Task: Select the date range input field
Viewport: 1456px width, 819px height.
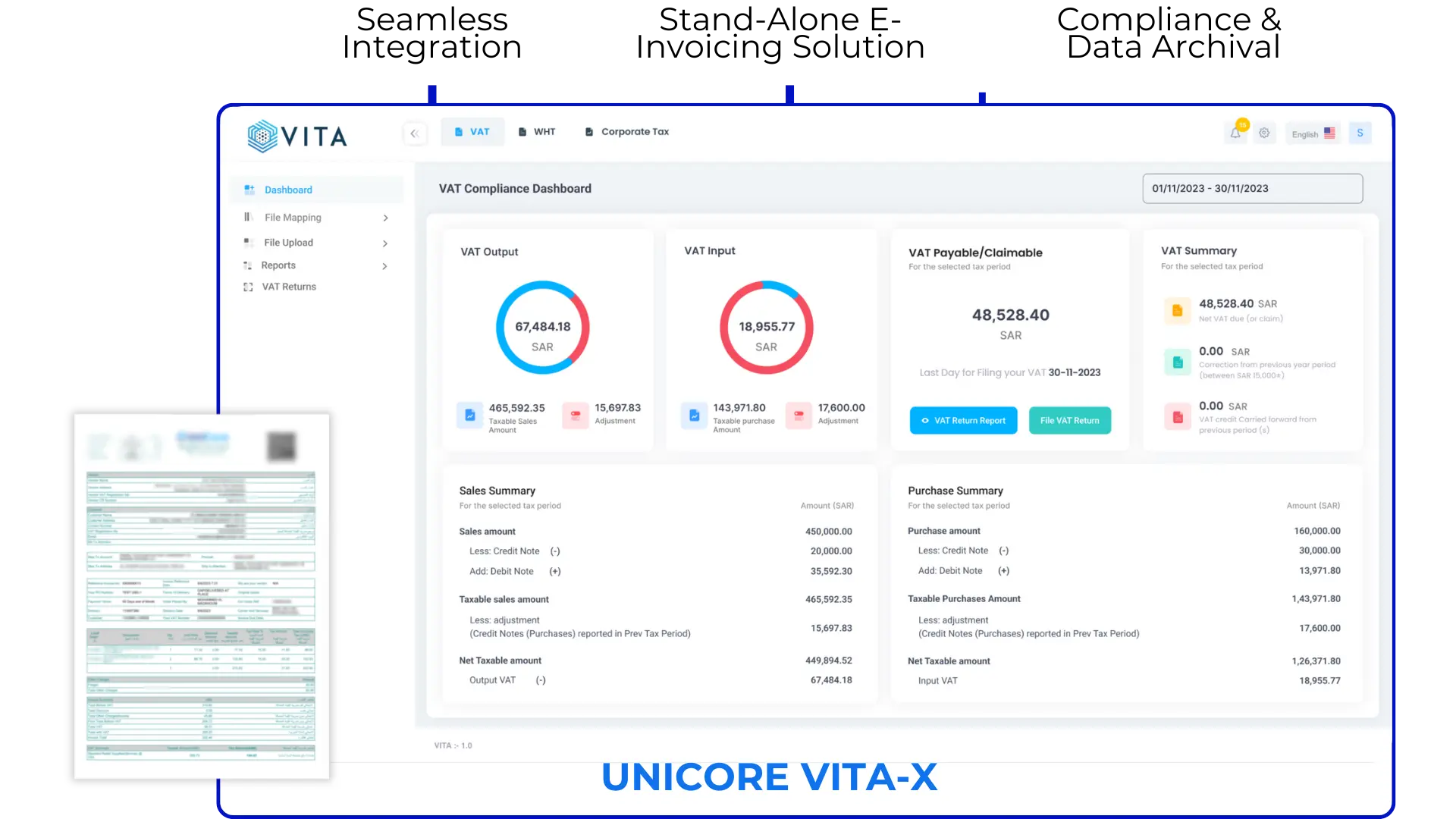Action: [x=1252, y=188]
